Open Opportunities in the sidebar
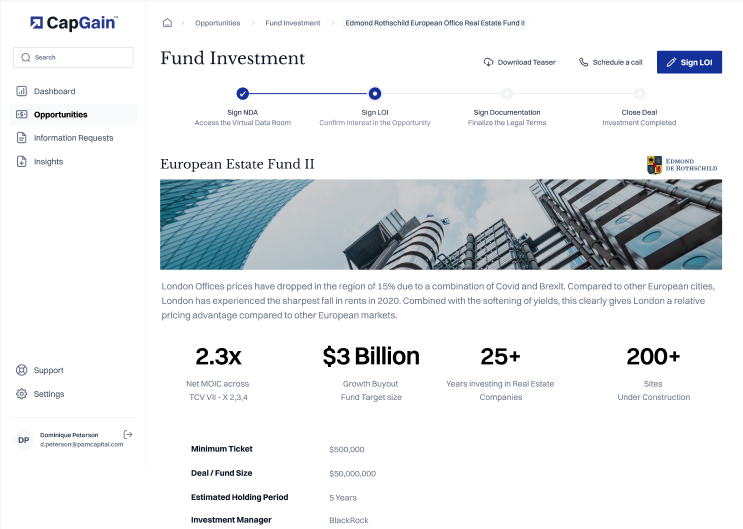 [x=60, y=115]
